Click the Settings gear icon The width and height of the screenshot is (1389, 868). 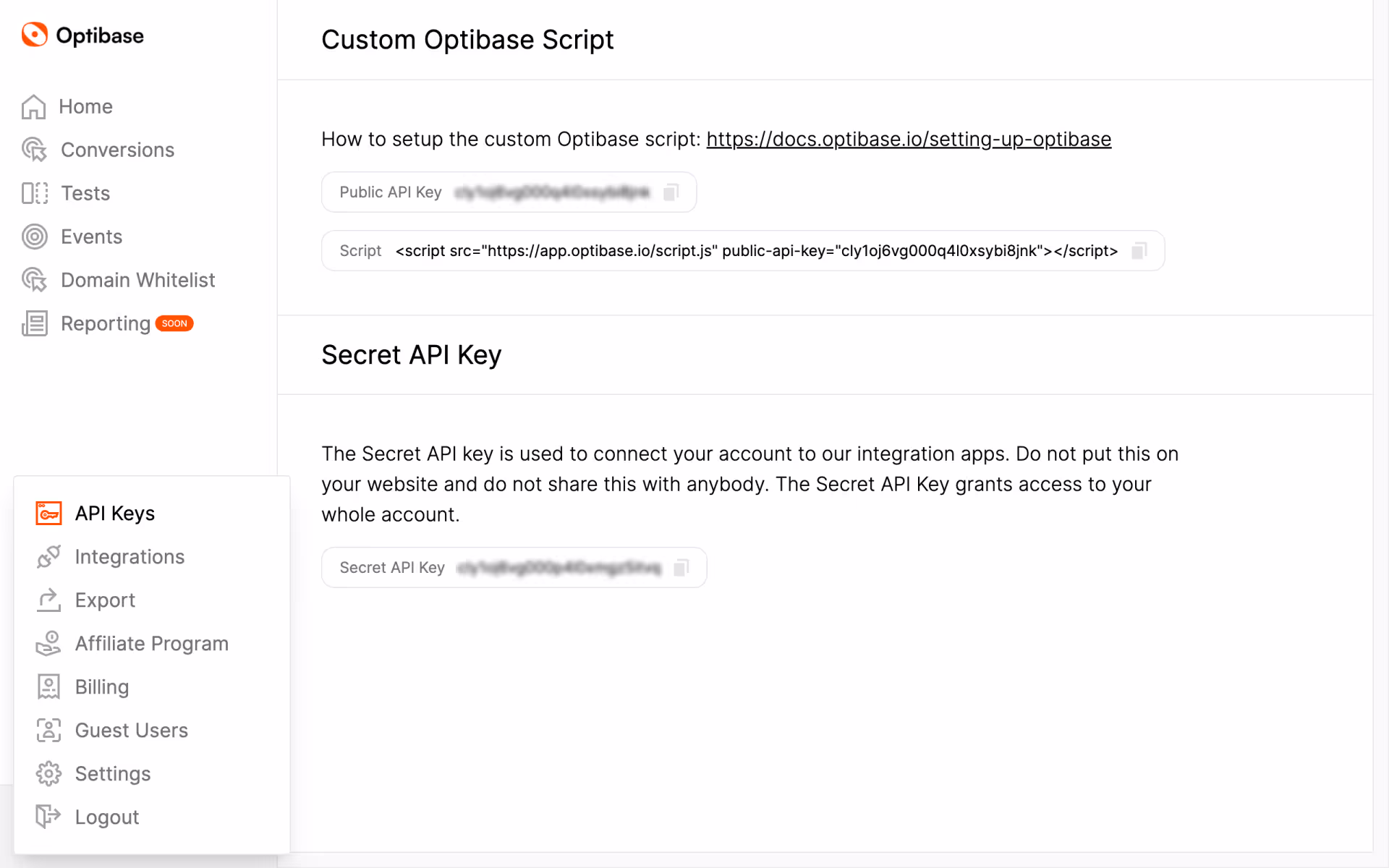click(x=48, y=773)
